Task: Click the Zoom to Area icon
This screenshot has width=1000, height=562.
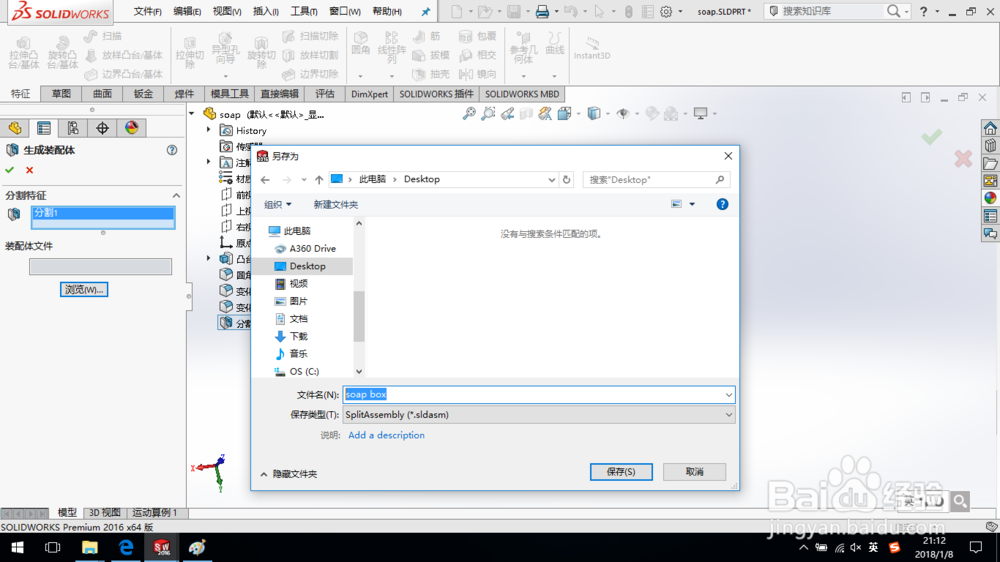Action: (488, 114)
